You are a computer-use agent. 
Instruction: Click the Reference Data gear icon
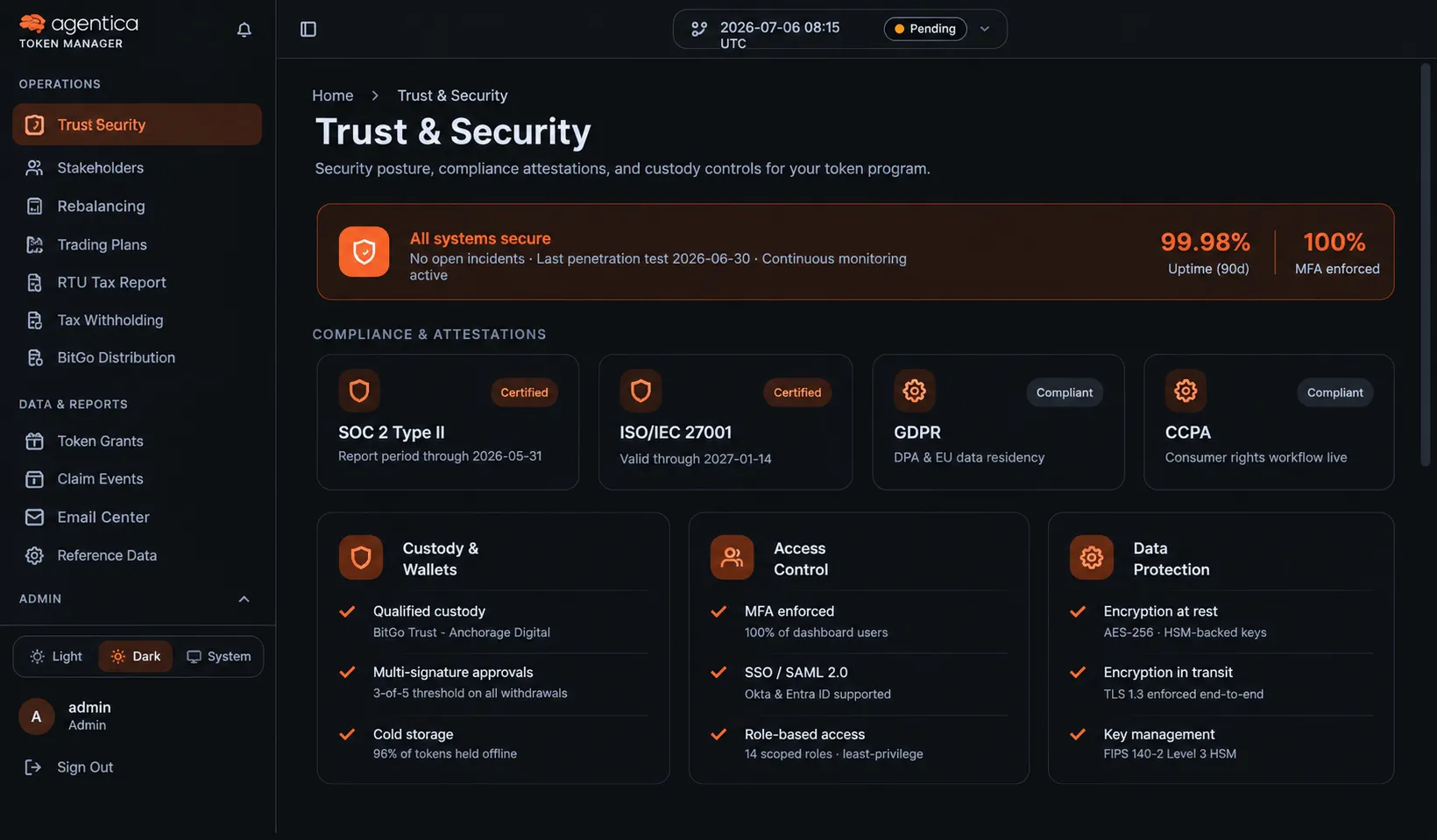(x=34, y=555)
